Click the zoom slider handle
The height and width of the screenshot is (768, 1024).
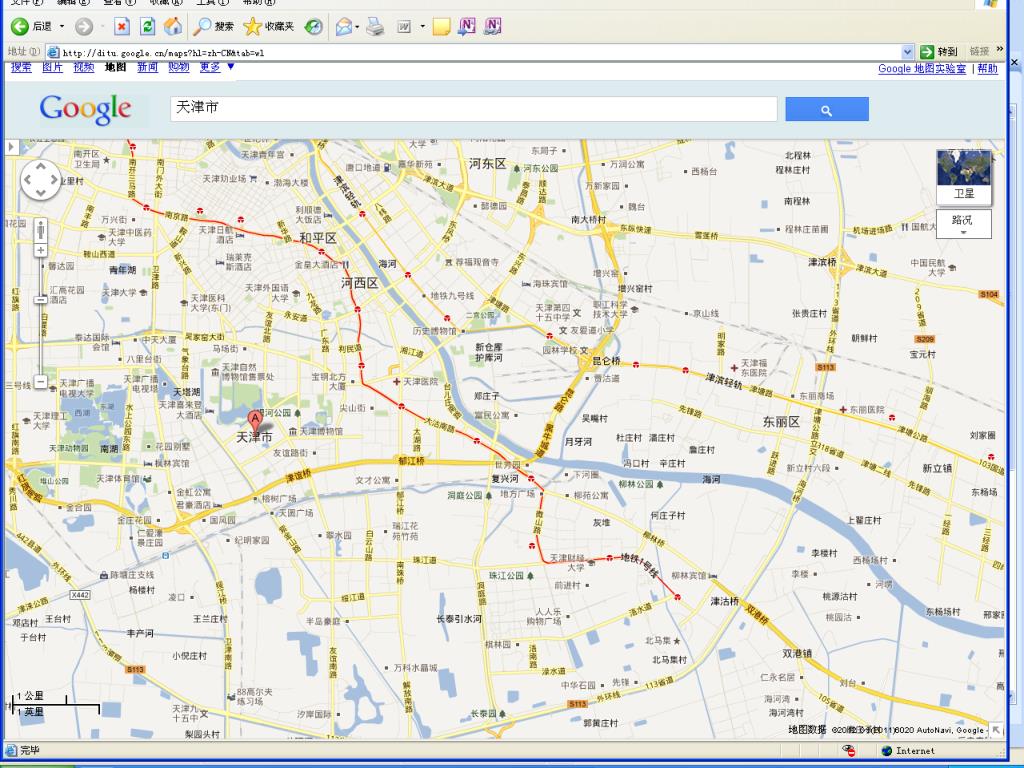tap(40, 300)
